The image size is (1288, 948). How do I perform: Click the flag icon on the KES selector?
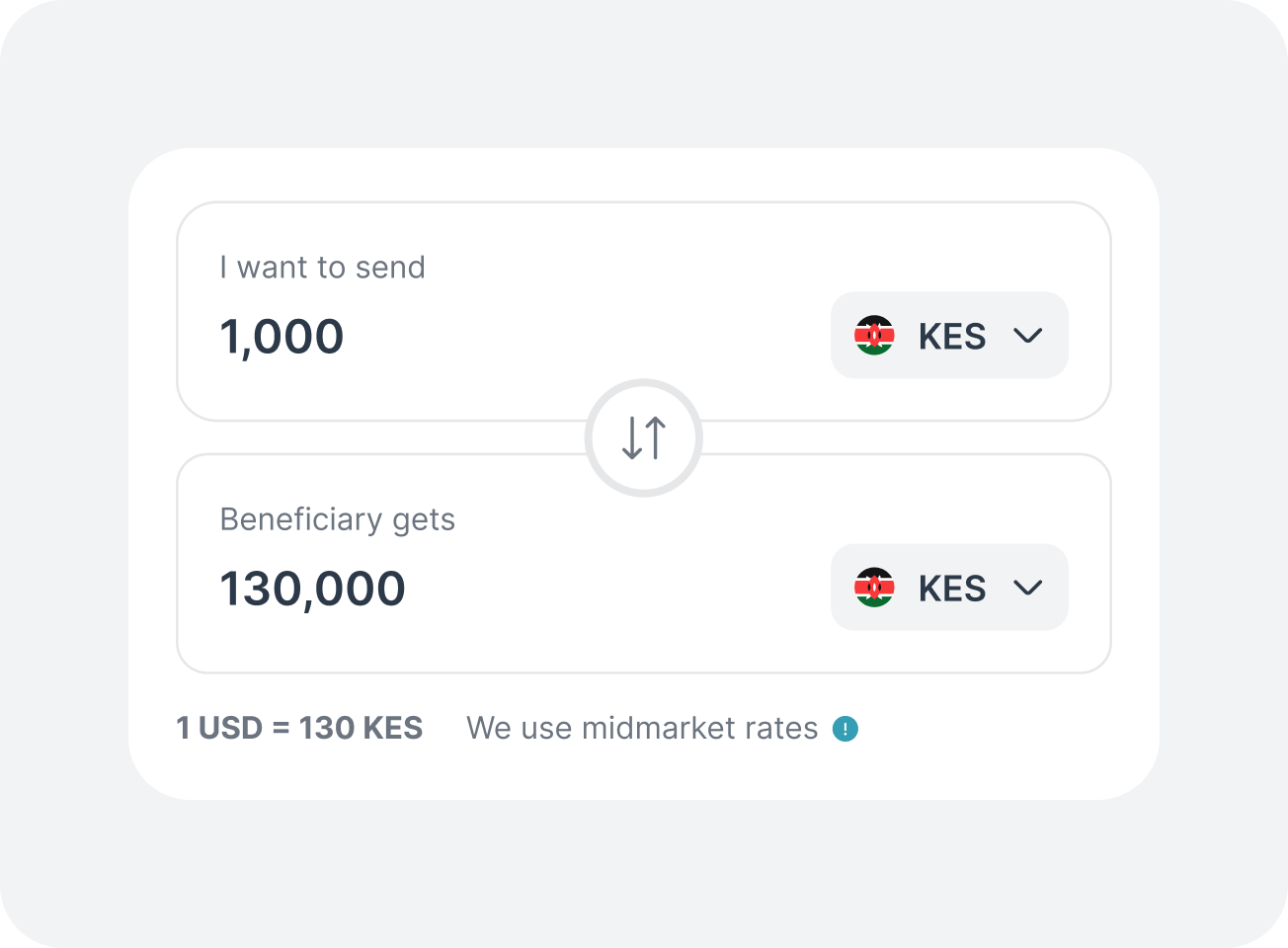(x=875, y=336)
